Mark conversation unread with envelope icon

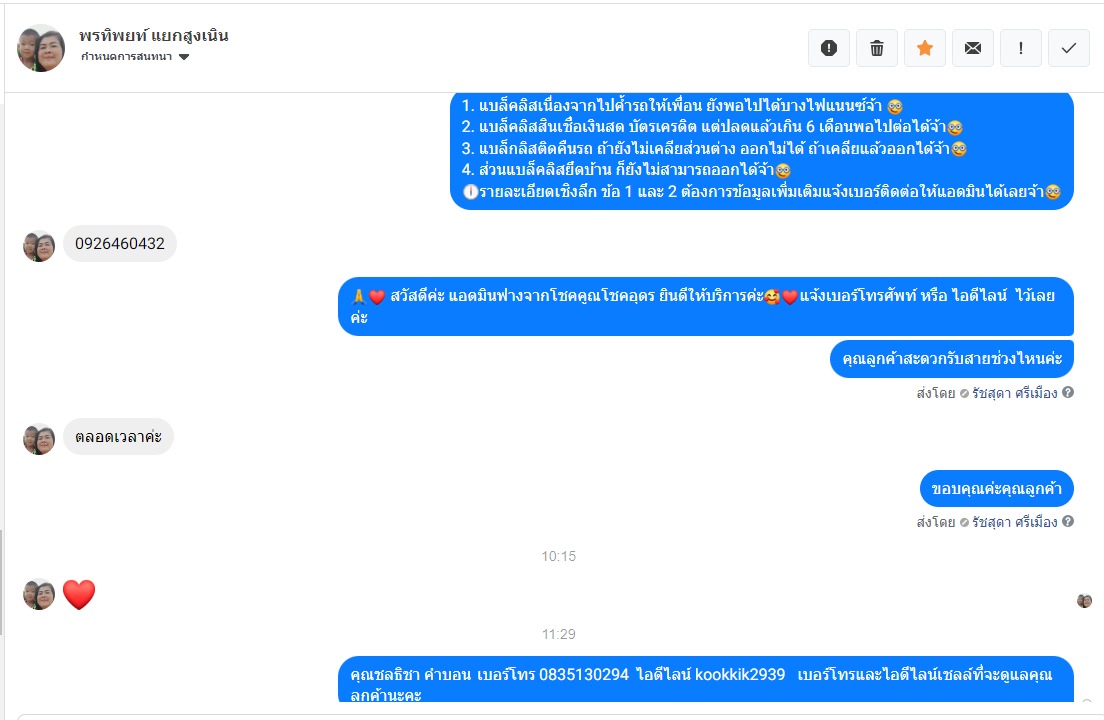pyautogui.click(x=972, y=48)
